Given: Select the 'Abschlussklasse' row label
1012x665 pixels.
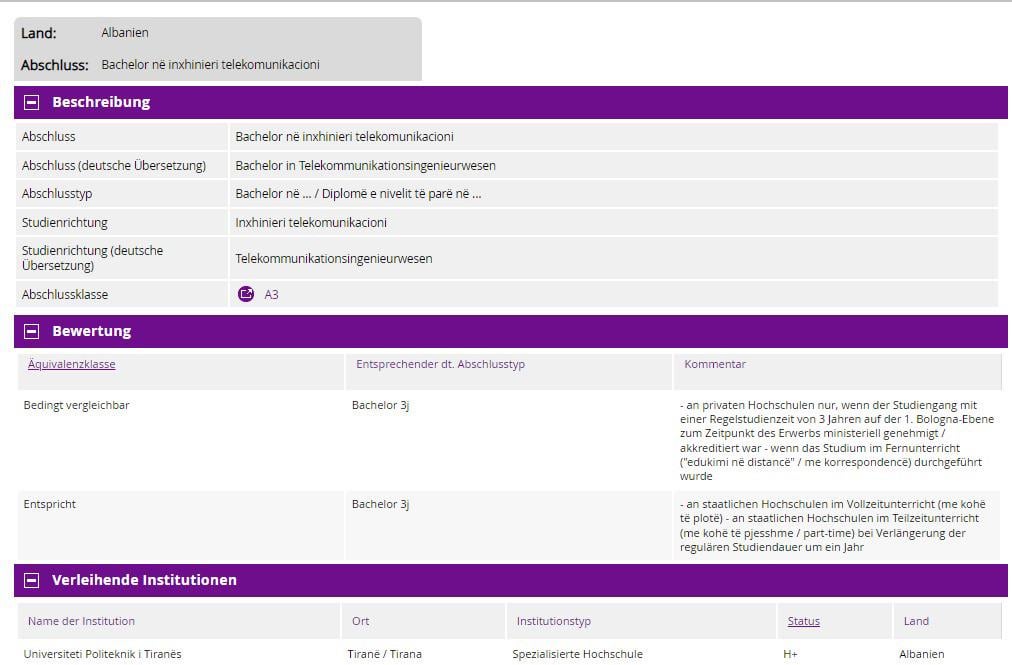Looking at the screenshot, I should click(65, 294).
